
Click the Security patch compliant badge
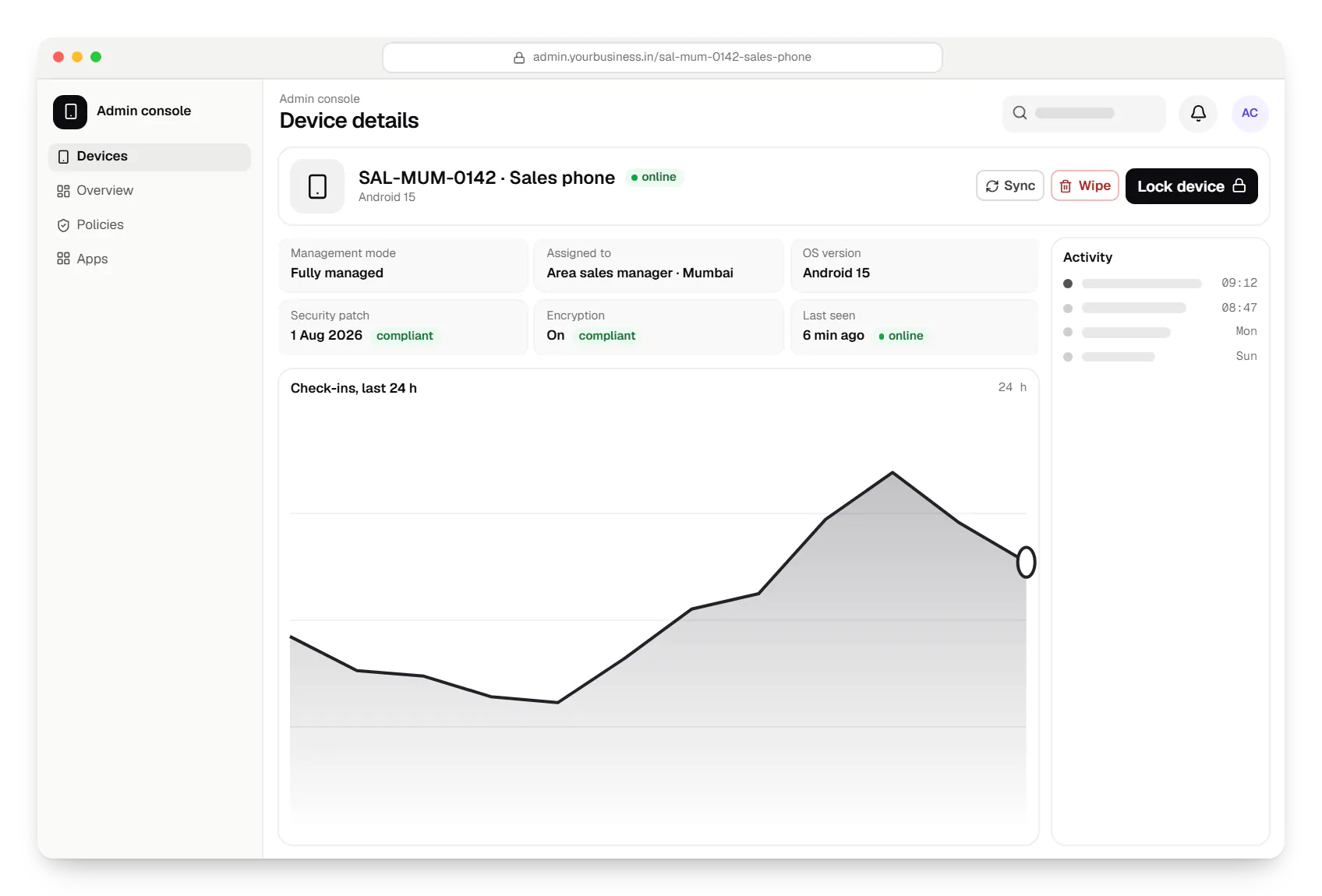click(x=405, y=336)
